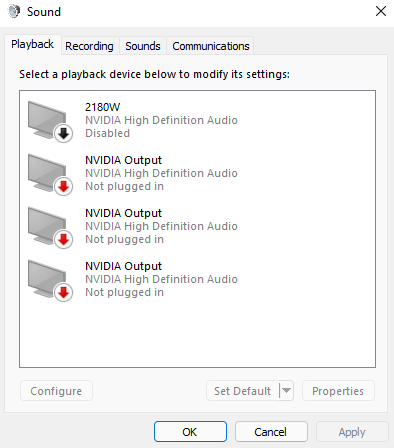Click the red arrow badge on last NVIDIA Output
394x448 pixels.
pyautogui.click(x=63, y=293)
